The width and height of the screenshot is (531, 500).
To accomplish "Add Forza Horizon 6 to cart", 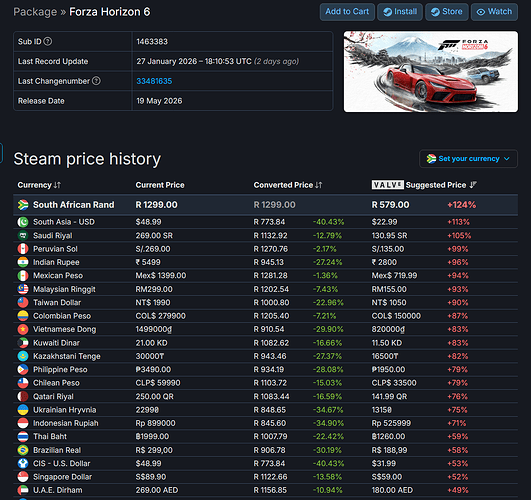I will pyautogui.click(x=347, y=12).
